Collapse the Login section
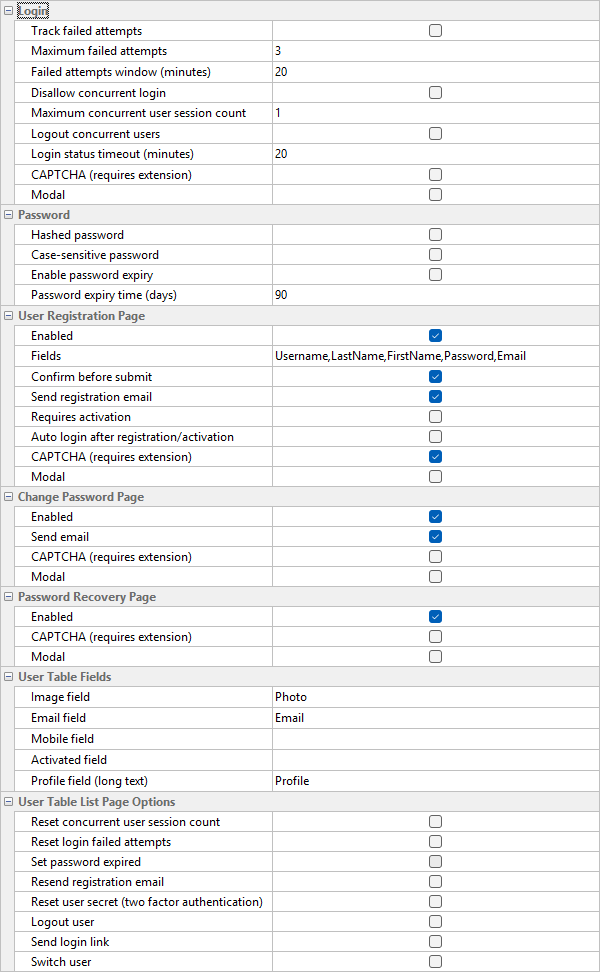 (9, 10)
